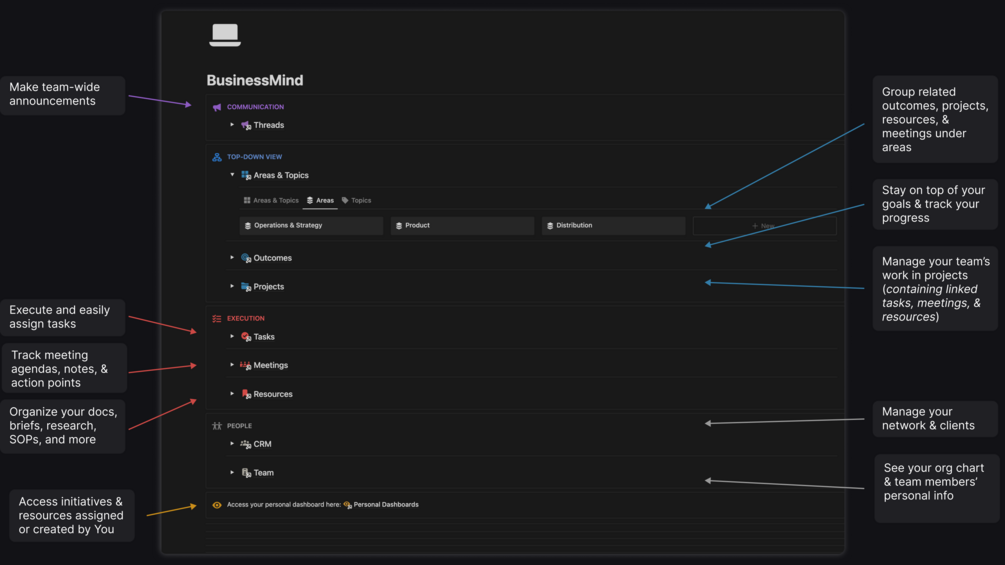Click the laptop page icon above BusinessMind
The image size is (1005, 565).
click(x=225, y=35)
